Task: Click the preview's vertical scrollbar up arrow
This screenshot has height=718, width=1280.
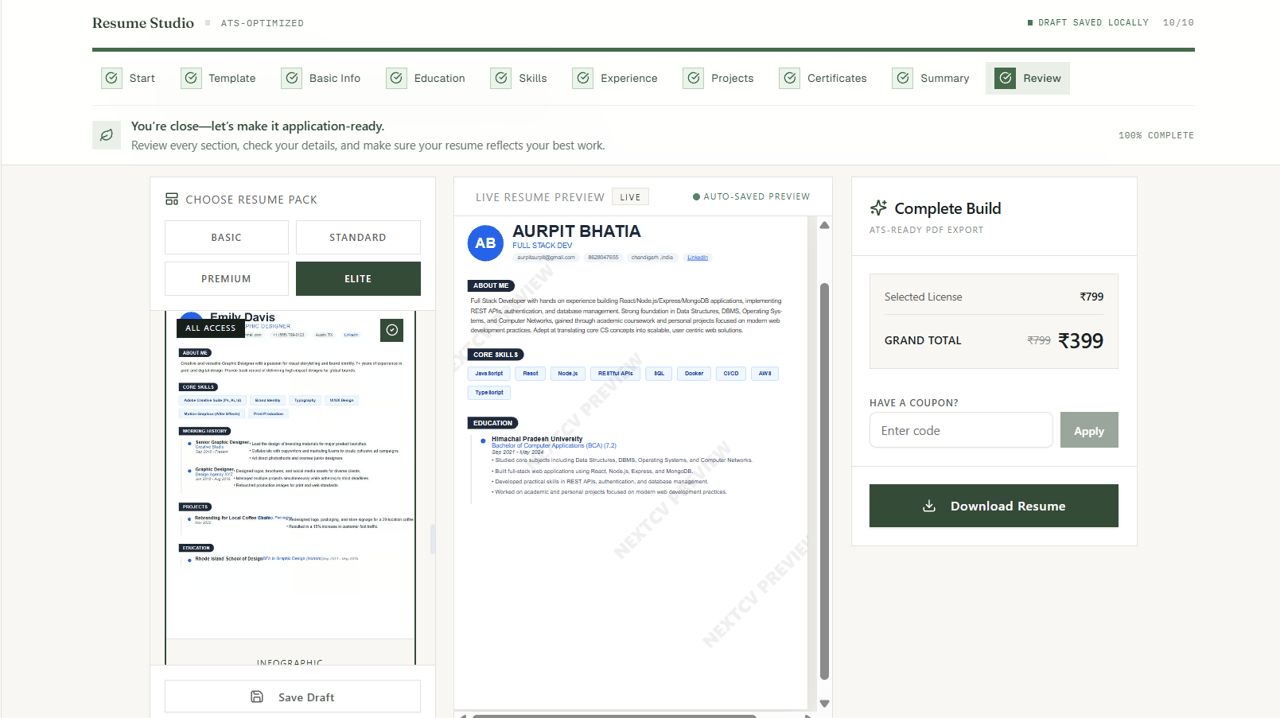Action: (824, 225)
